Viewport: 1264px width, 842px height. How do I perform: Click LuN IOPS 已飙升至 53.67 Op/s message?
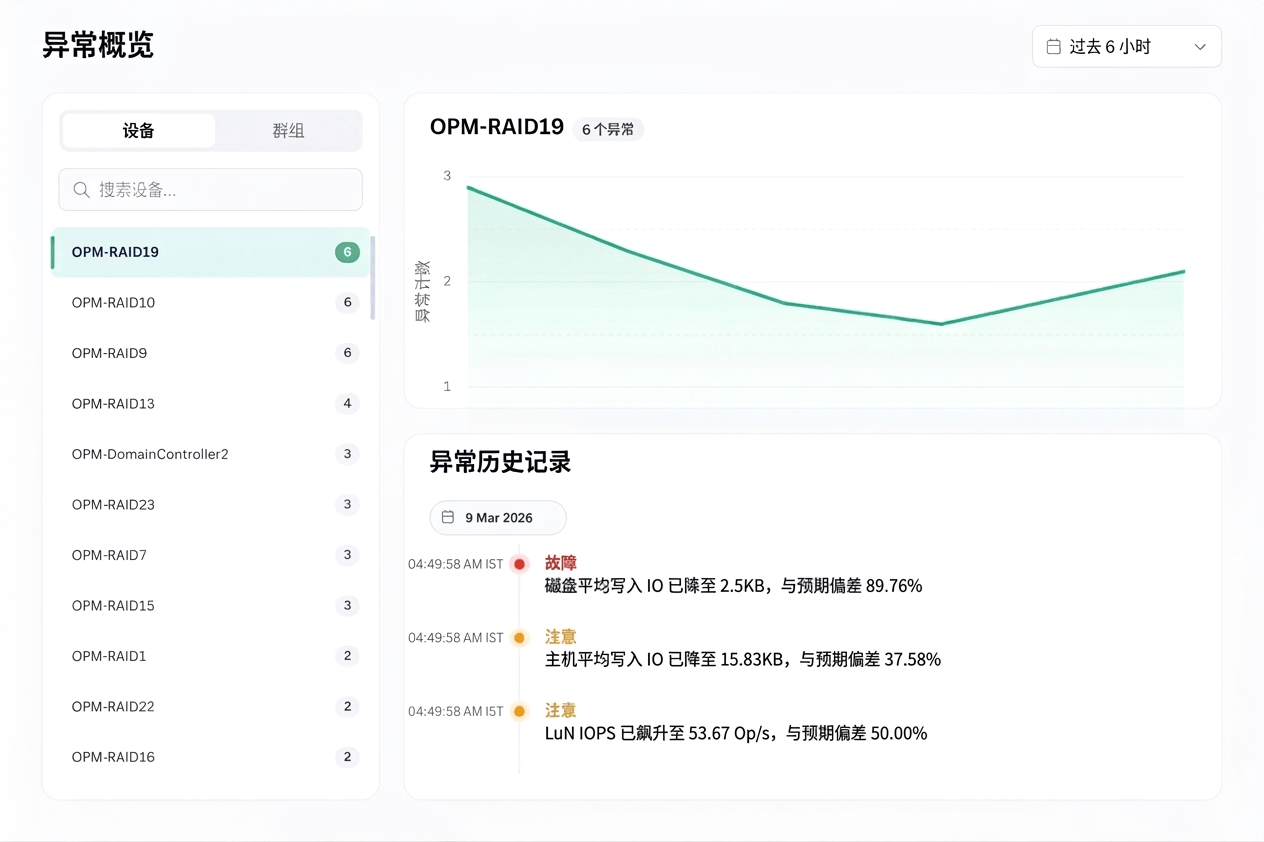[x=736, y=733]
